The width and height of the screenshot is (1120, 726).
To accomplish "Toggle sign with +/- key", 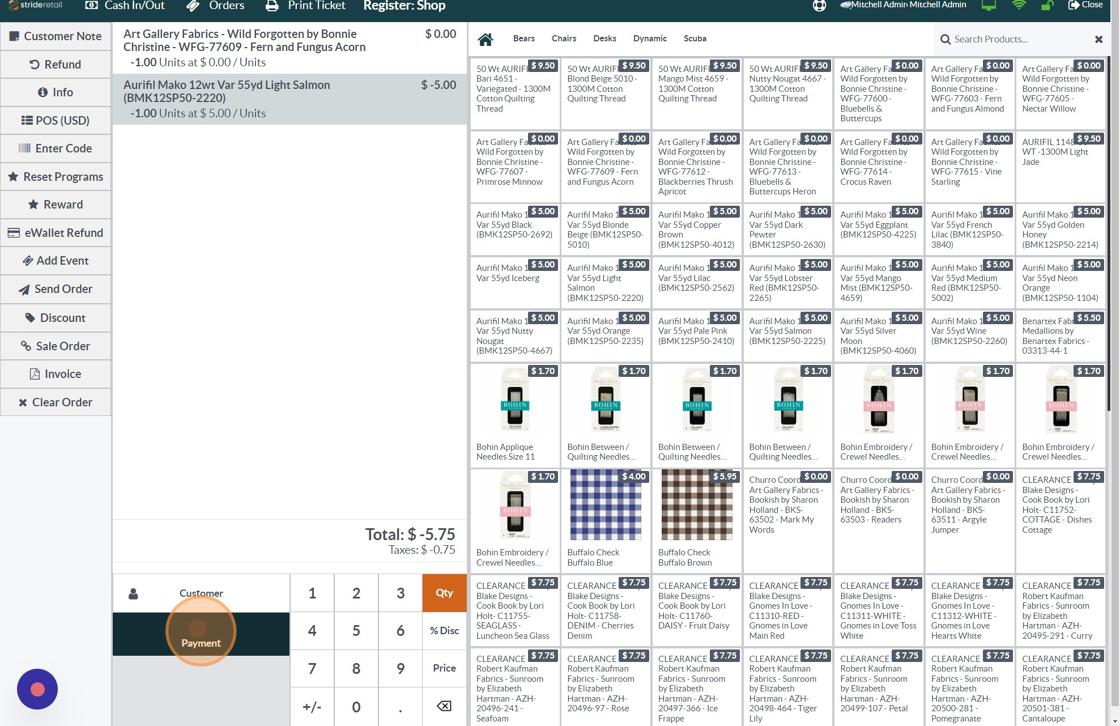I will point(312,707).
